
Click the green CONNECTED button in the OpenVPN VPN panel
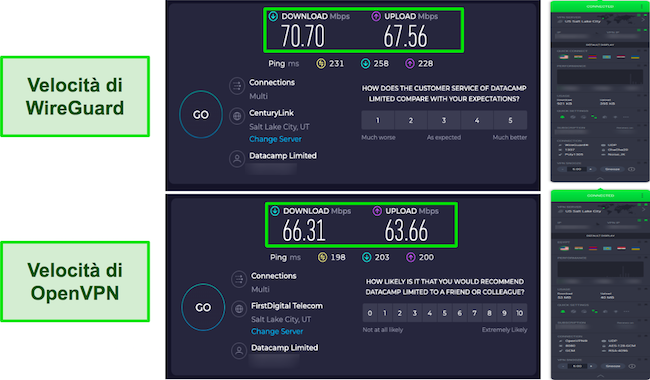click(x=601, y=196)
